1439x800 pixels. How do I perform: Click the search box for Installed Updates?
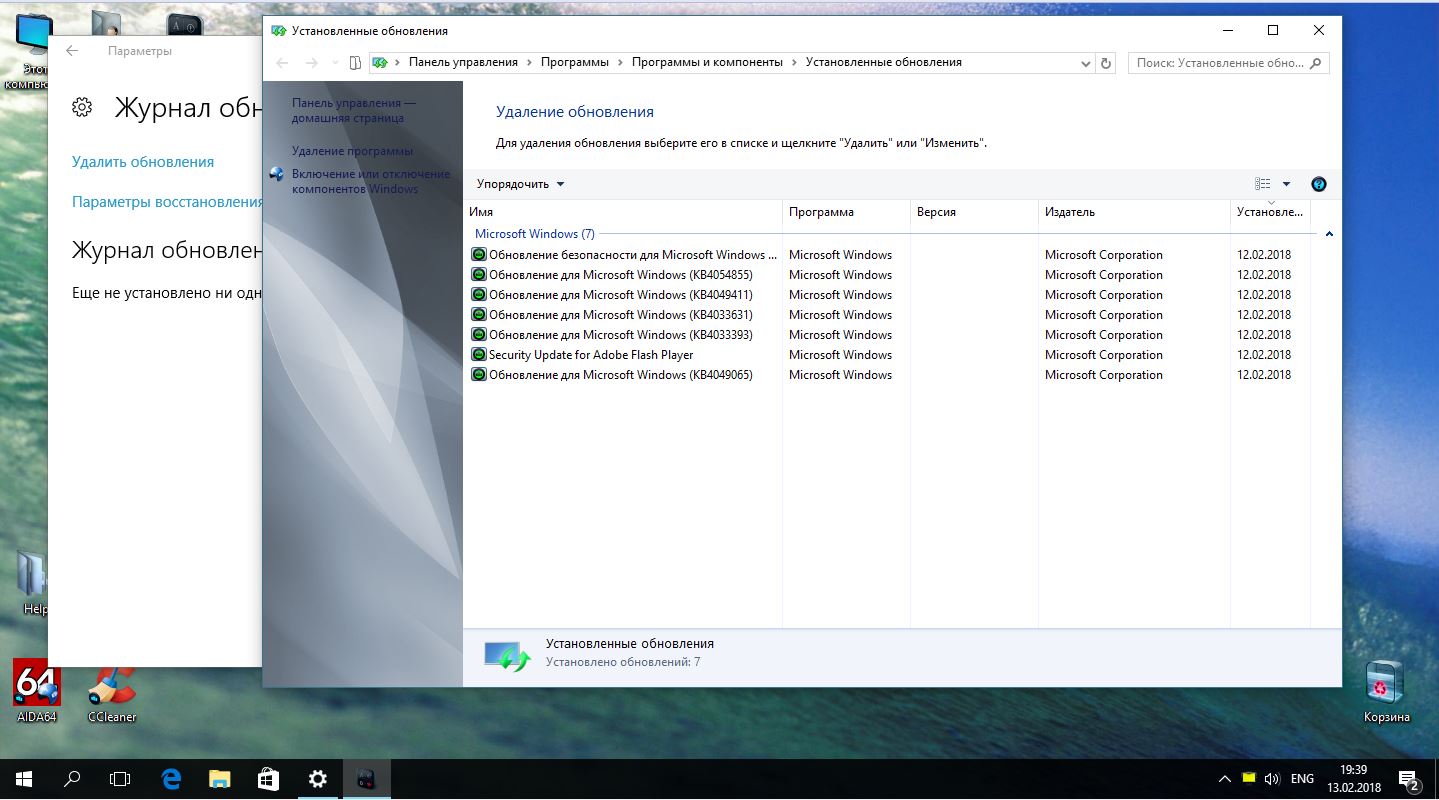pyautogui.click(x=1229, y=63)
